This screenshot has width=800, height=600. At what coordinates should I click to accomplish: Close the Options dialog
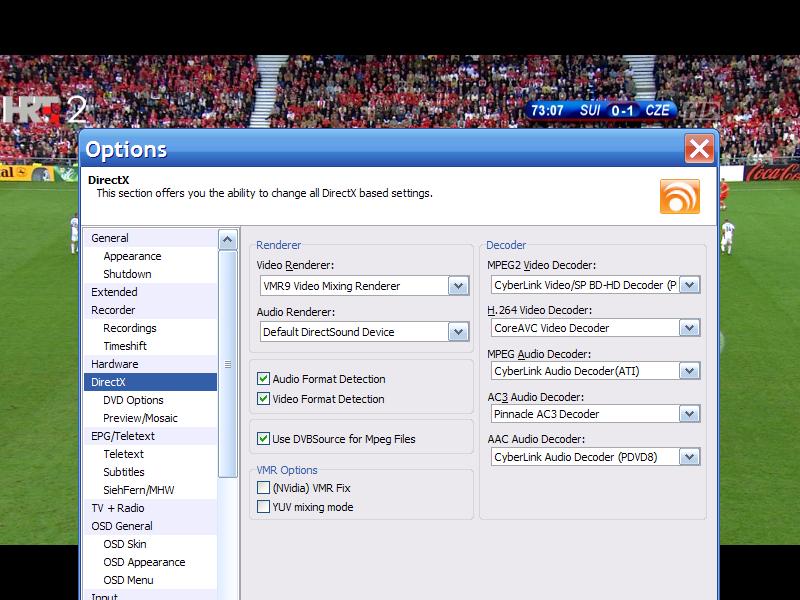tap(699, 149)
